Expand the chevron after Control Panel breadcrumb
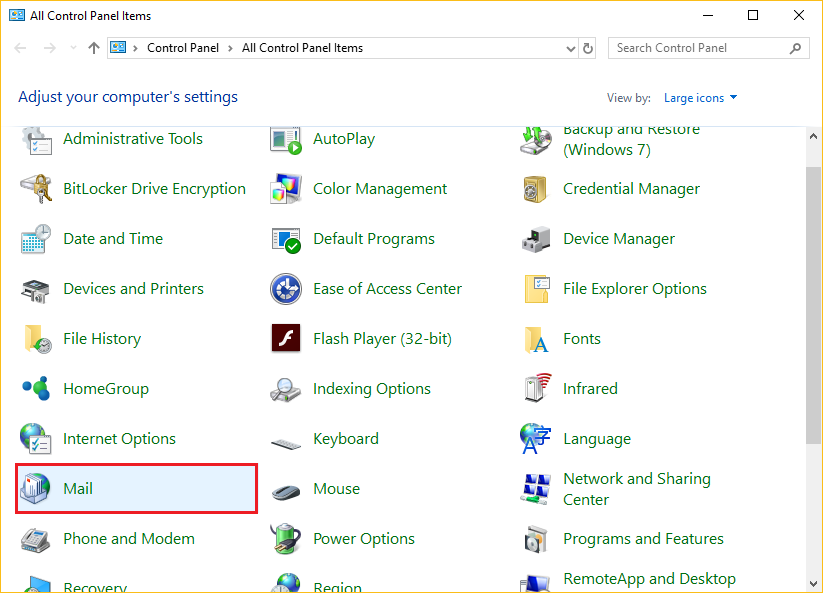Viewport: 823px width, 593px height. pos(230,48)
